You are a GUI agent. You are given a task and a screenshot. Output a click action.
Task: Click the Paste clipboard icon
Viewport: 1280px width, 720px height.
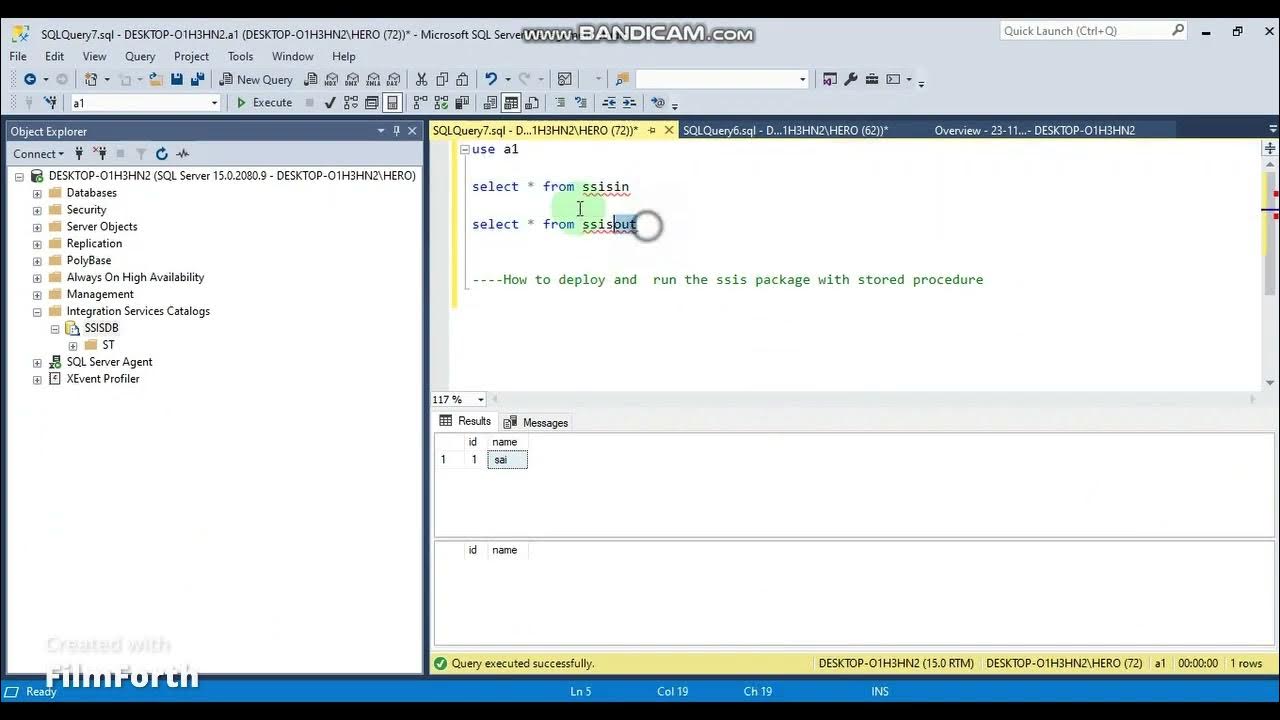[462, 79]
